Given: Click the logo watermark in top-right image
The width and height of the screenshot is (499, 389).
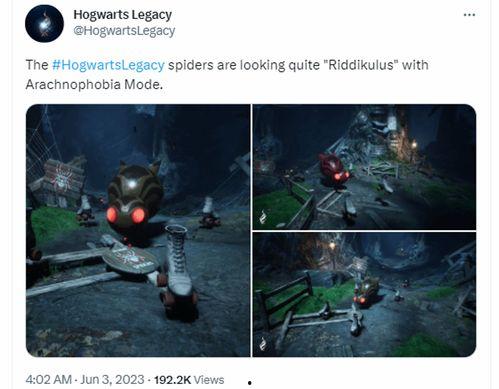Looking at the screenshot, I should (x=263, y=217).
